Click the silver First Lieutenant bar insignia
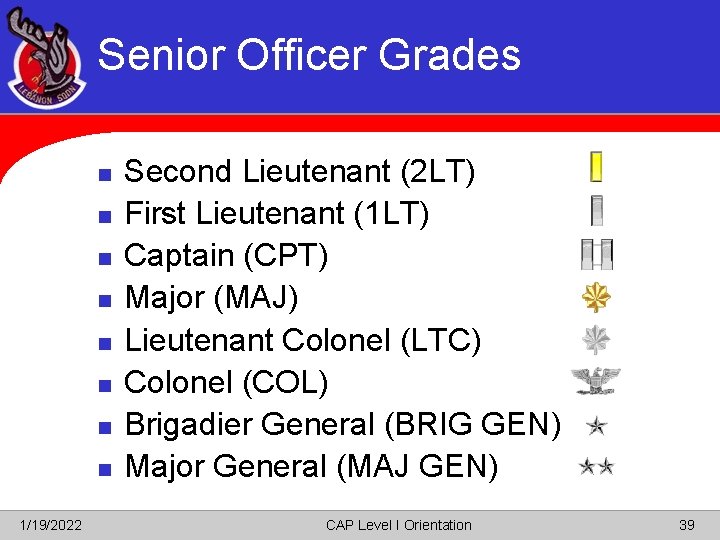The image size is (720, 540). (596, 210)
